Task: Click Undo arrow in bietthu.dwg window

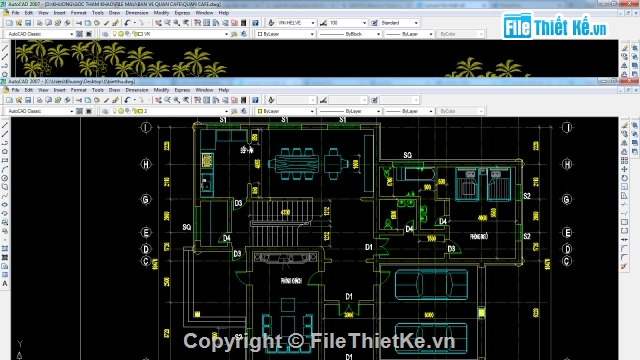Action: pos(127,100)
